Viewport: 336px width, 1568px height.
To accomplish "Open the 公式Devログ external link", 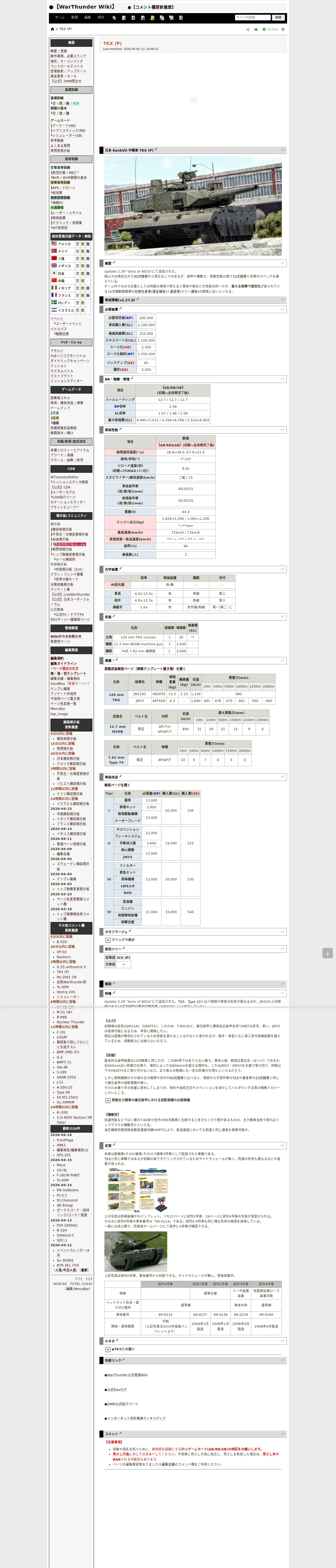I will pyautogui.click(x=116, y=1390).
